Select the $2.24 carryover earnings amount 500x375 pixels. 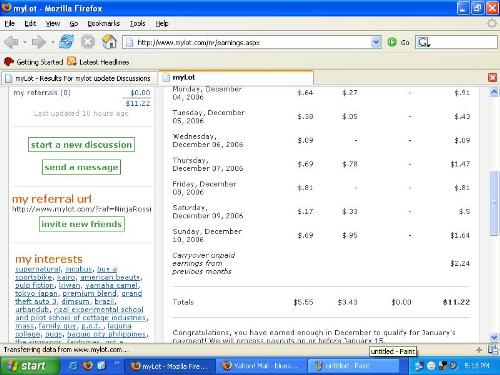[x=460, y=263]
